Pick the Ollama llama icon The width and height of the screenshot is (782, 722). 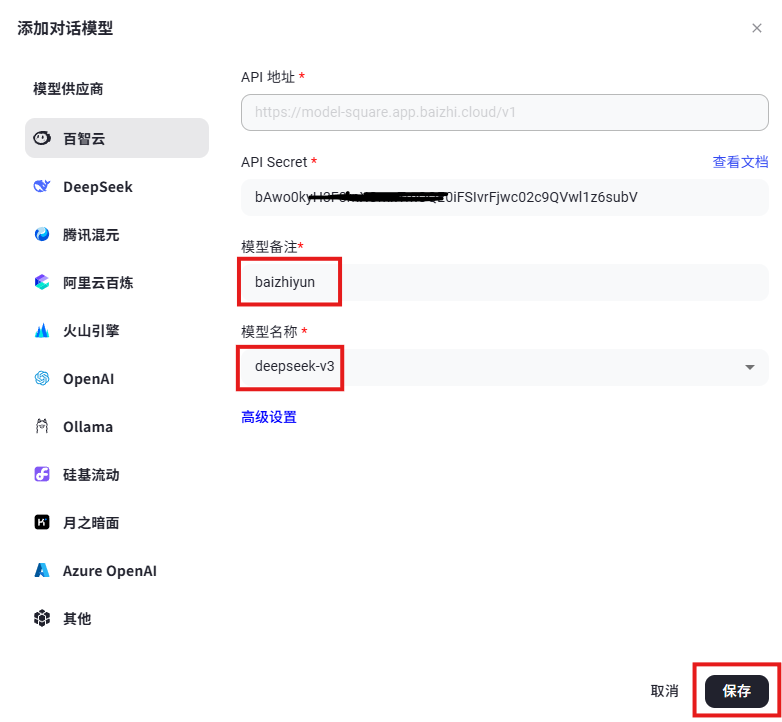pyautogui.click(x=42, y=426)
